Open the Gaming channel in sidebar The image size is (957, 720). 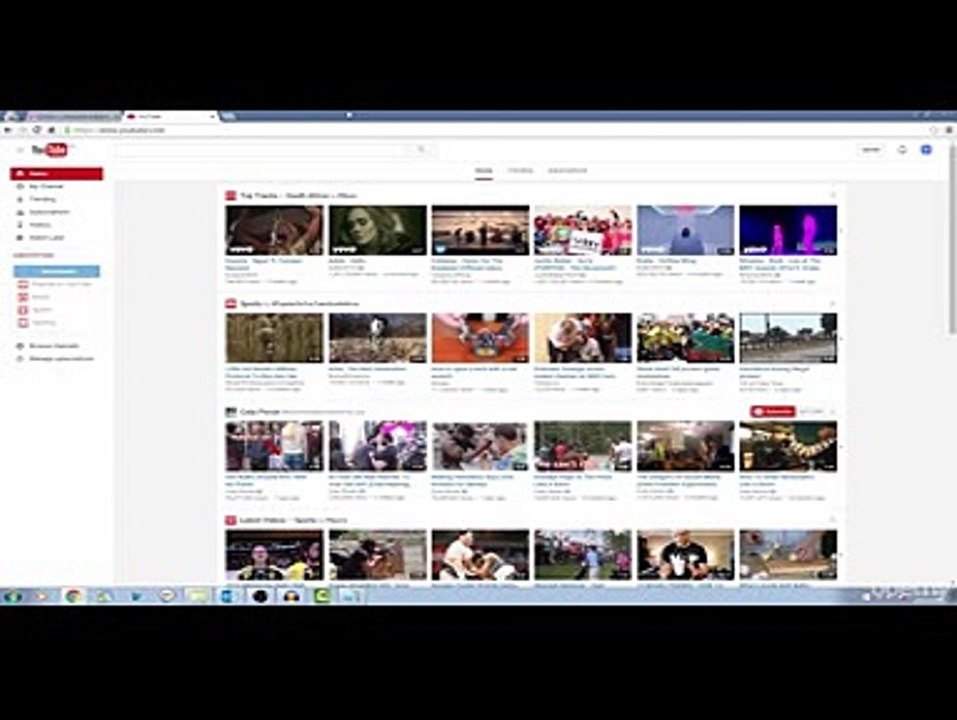tap(37, 323)
